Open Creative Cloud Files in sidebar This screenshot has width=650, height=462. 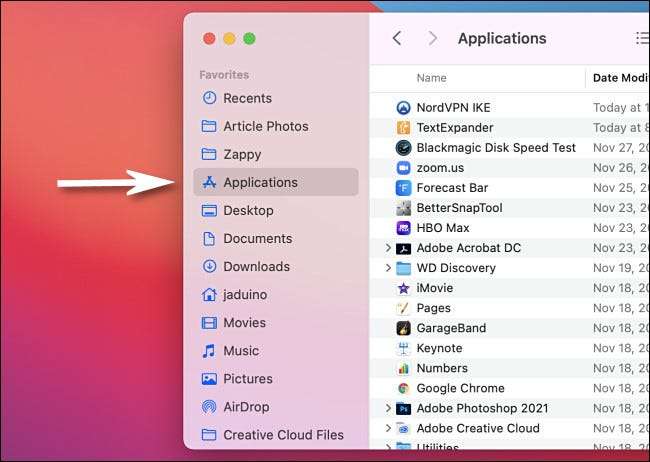pyautogui.click(x=276, y=435)
